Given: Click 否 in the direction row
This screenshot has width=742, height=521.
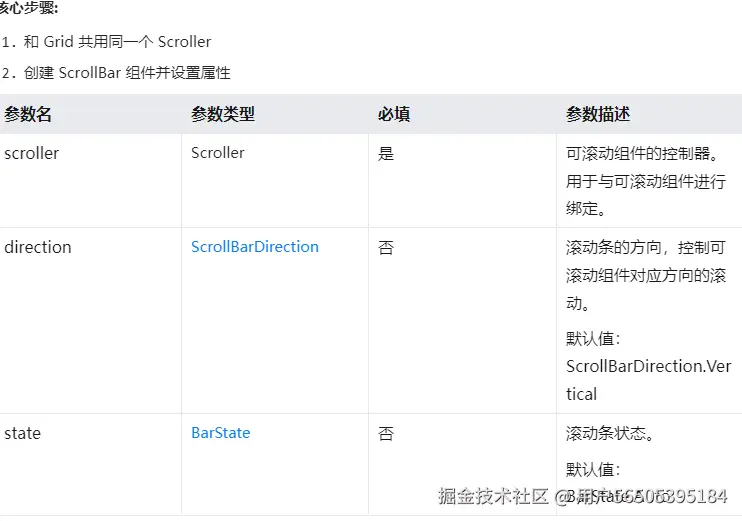Looking at the screenshot, I should point(386,248).
